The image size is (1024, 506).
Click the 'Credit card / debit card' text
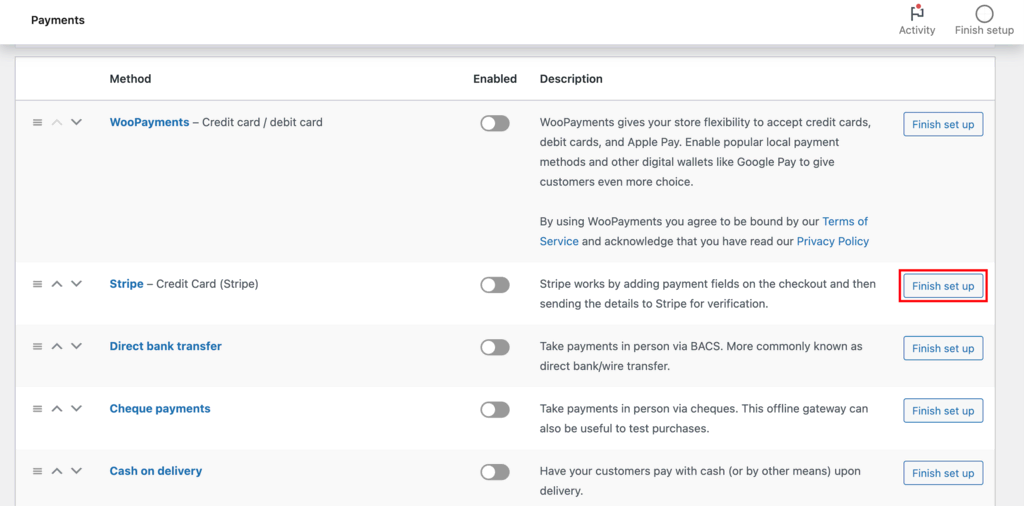(263, 122)
